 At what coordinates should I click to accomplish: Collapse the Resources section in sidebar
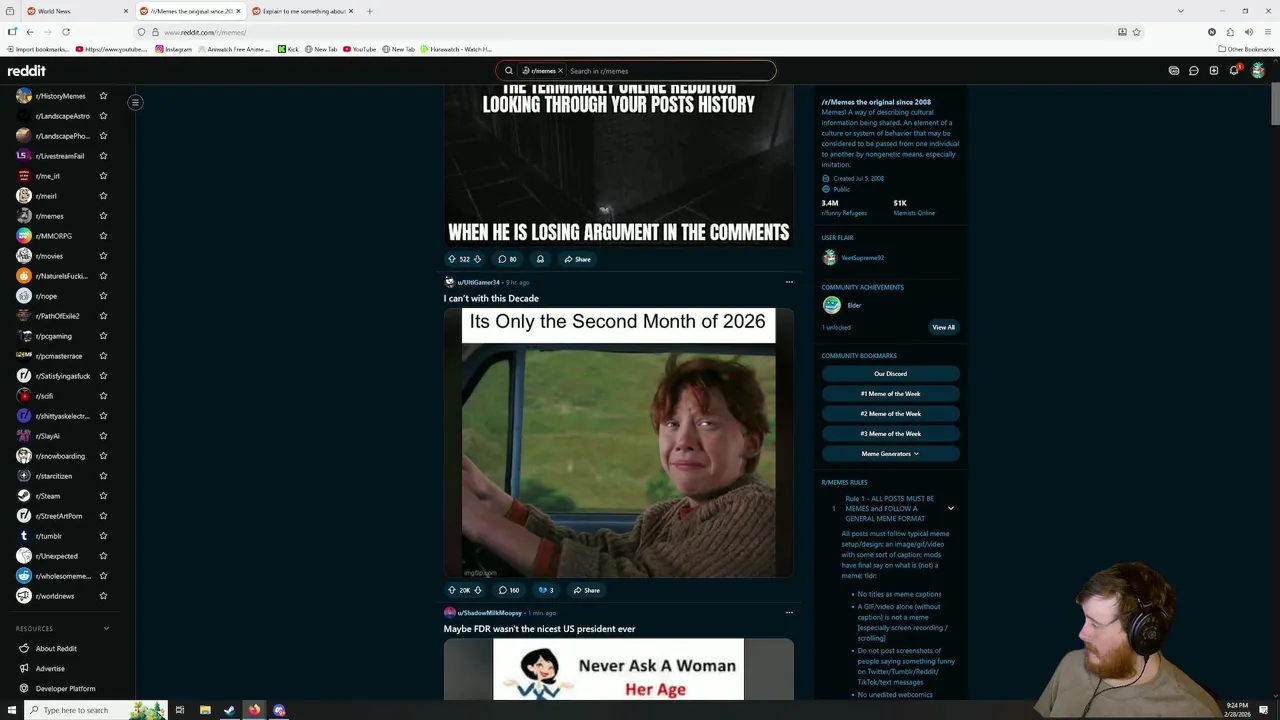tap(106, 628)
